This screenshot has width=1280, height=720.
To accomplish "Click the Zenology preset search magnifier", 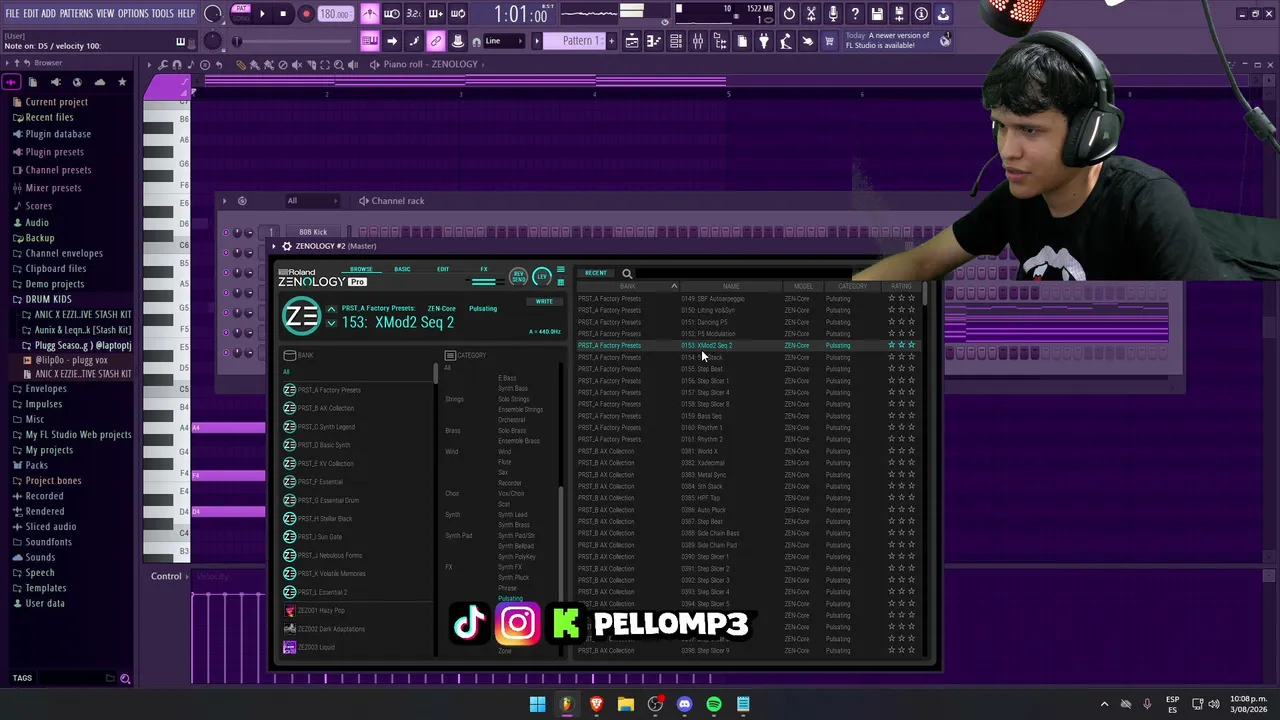I will [x=627, y=273].
